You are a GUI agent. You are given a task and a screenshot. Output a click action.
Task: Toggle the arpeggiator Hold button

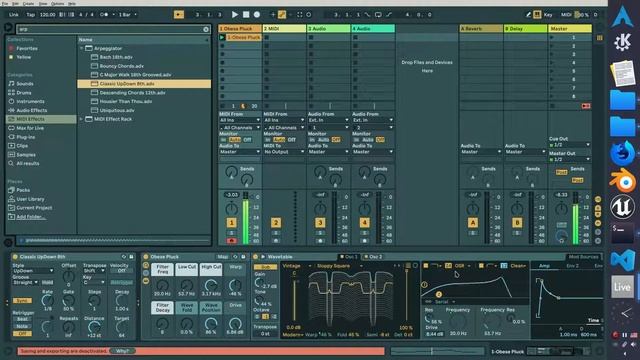click(47, 282)
